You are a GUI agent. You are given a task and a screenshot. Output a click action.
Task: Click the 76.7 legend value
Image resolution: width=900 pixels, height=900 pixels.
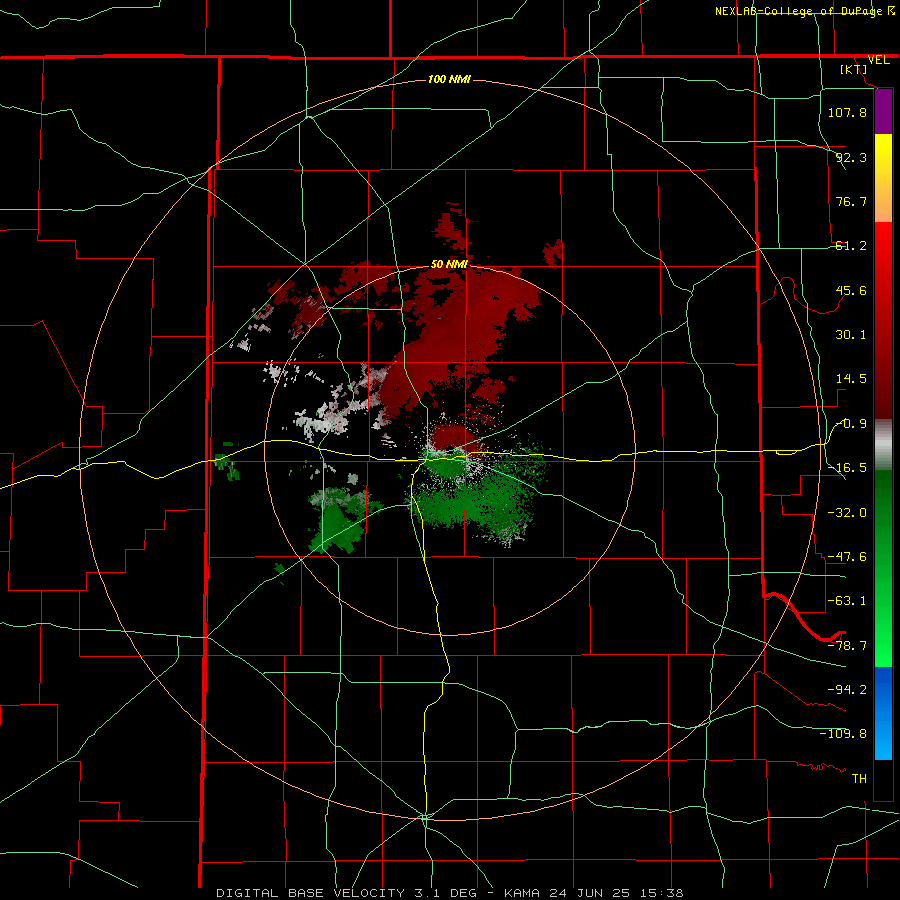[x=851, y=201]
